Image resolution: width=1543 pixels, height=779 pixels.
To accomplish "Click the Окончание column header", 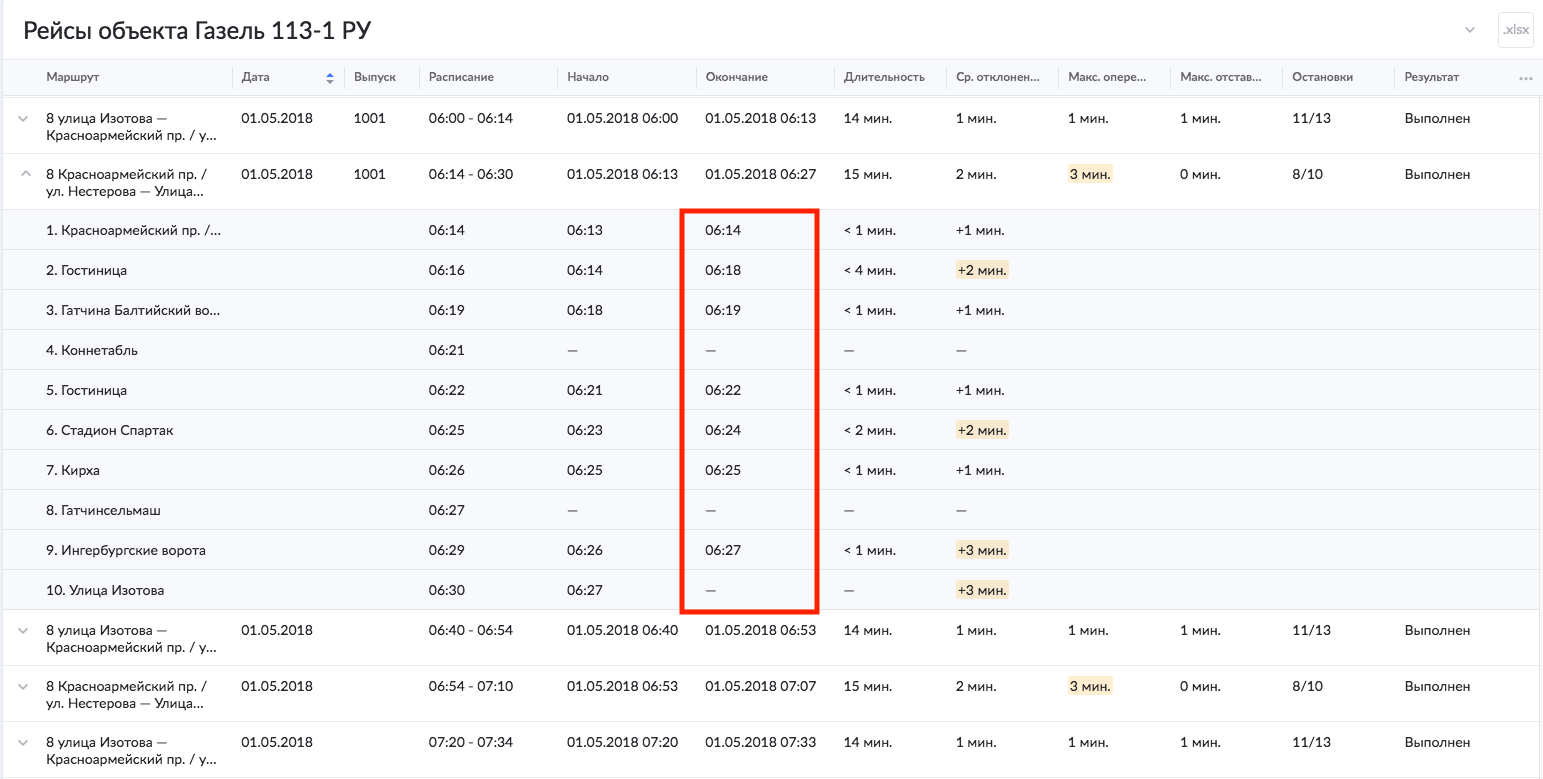I will [x=736, y=77].
